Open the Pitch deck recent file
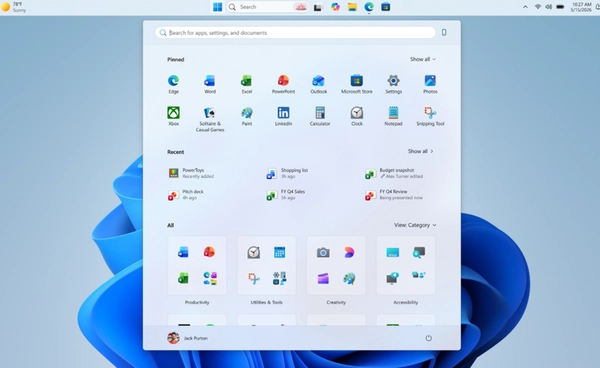 click(186, 195)
